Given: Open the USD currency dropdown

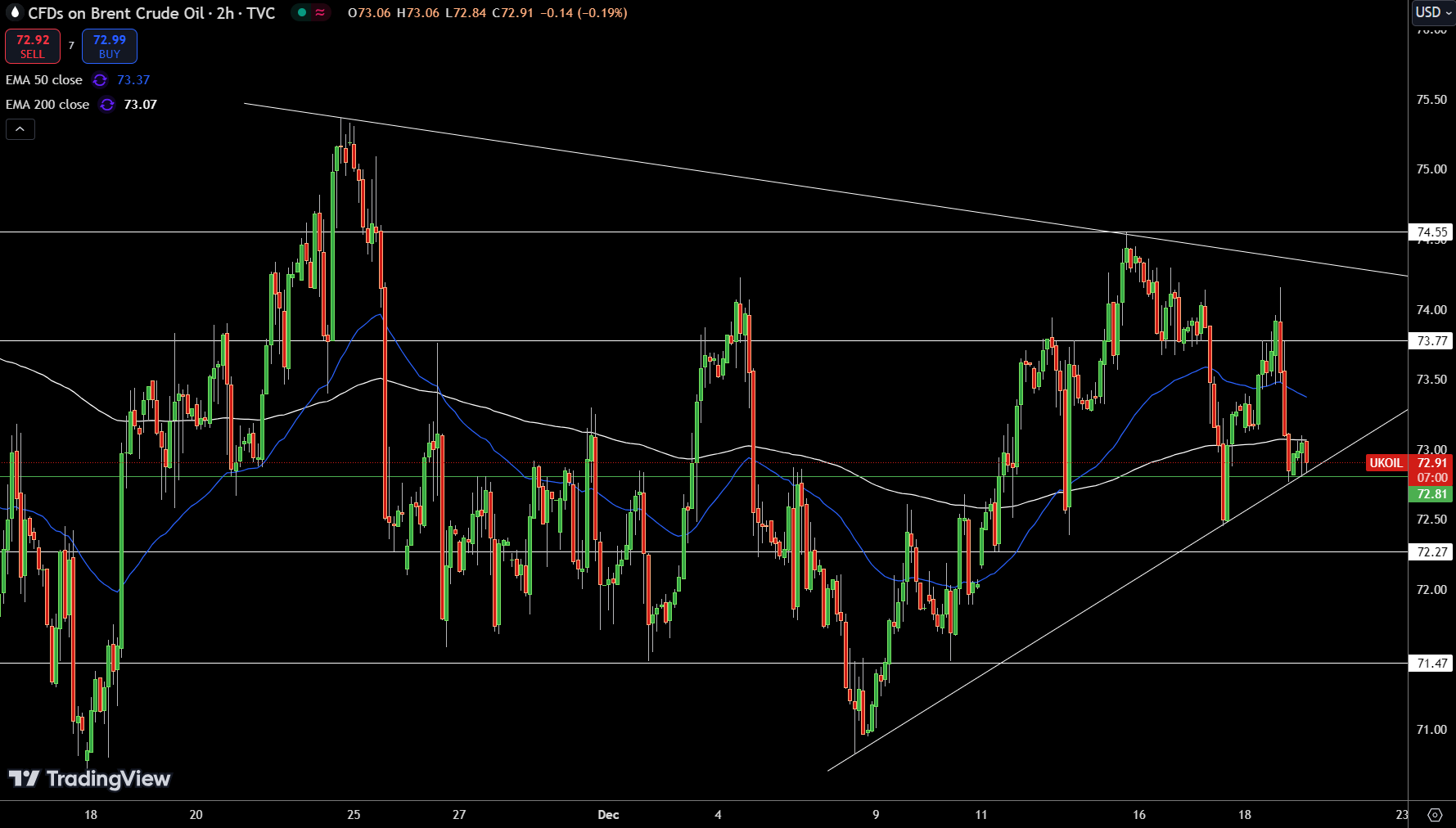Looking at the screenshot, I should [x=1433, y=12].
